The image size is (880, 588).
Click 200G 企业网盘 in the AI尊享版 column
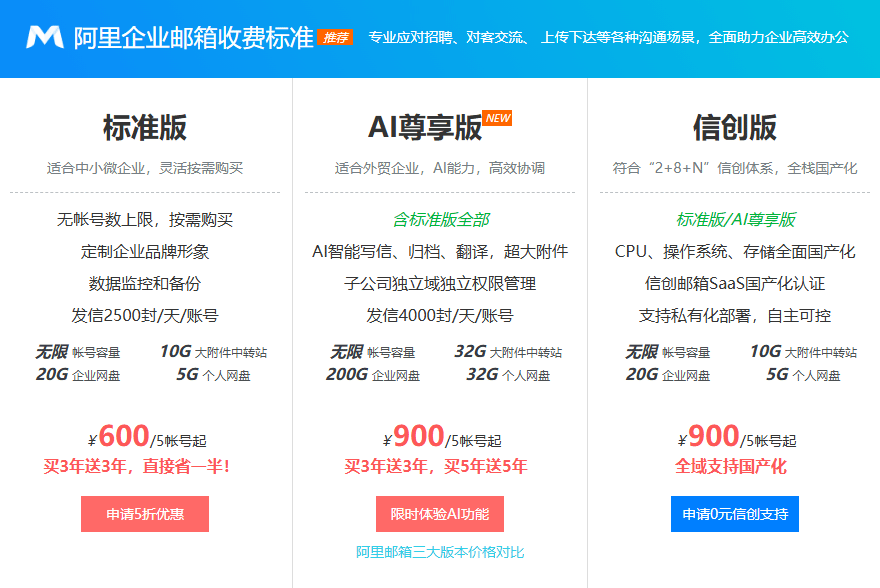[x=373, y=375]
